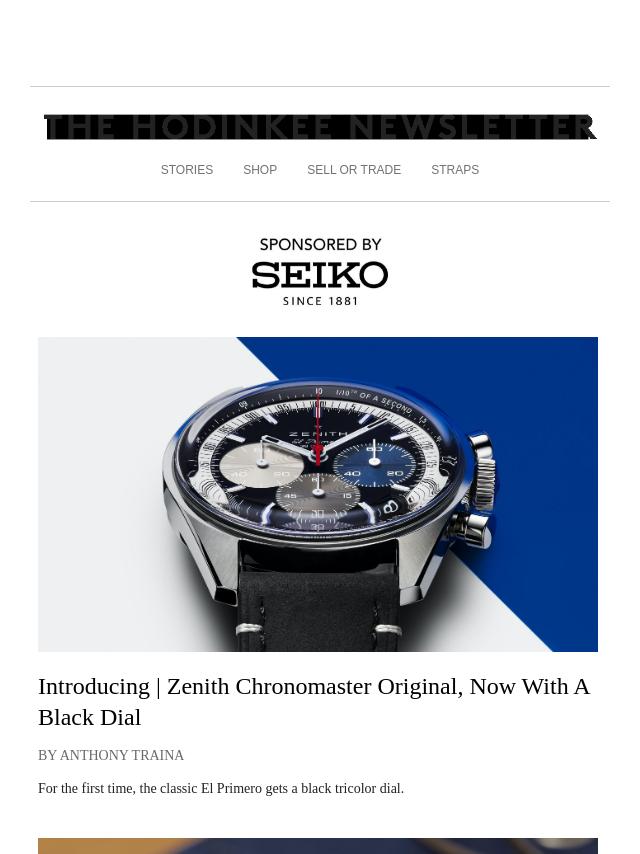Click the blue subdial on the watch
Image resolution: width=640 pixels, height=854 pixels.
click(x=374, y=464)
